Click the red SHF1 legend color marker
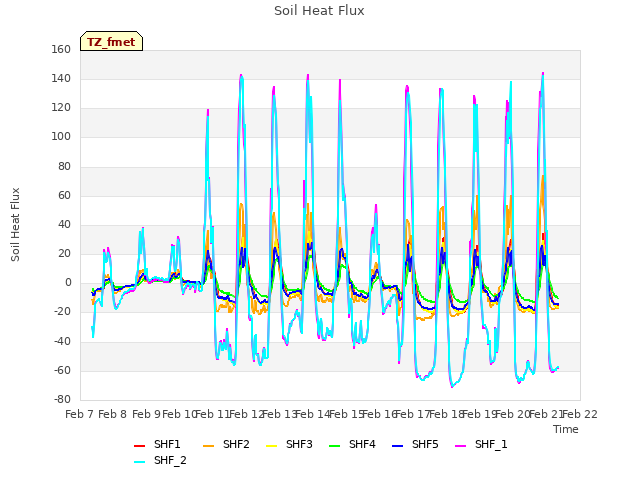 (140, 446)
